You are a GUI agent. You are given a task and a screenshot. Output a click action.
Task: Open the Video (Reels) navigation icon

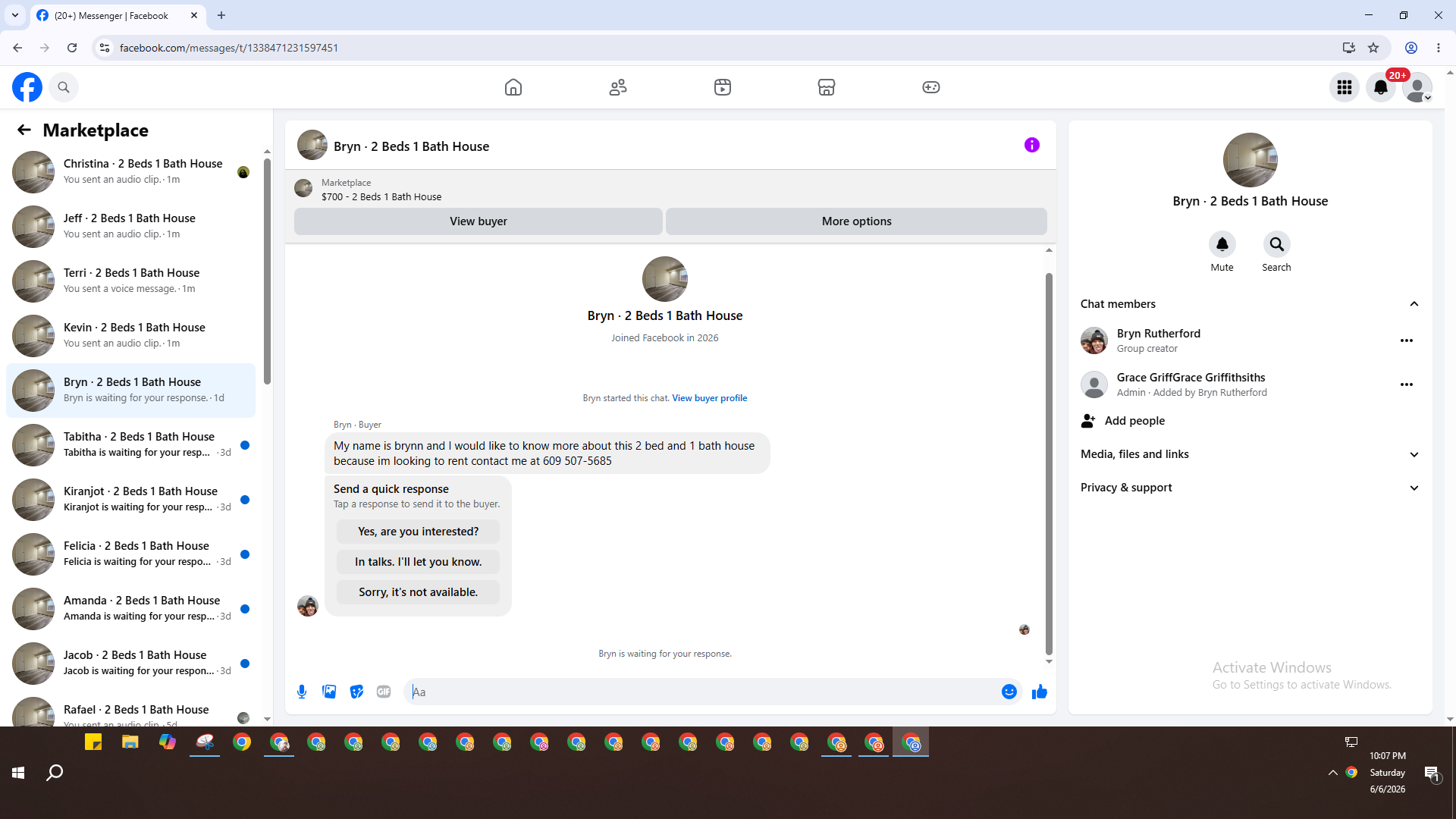point(723,87)
